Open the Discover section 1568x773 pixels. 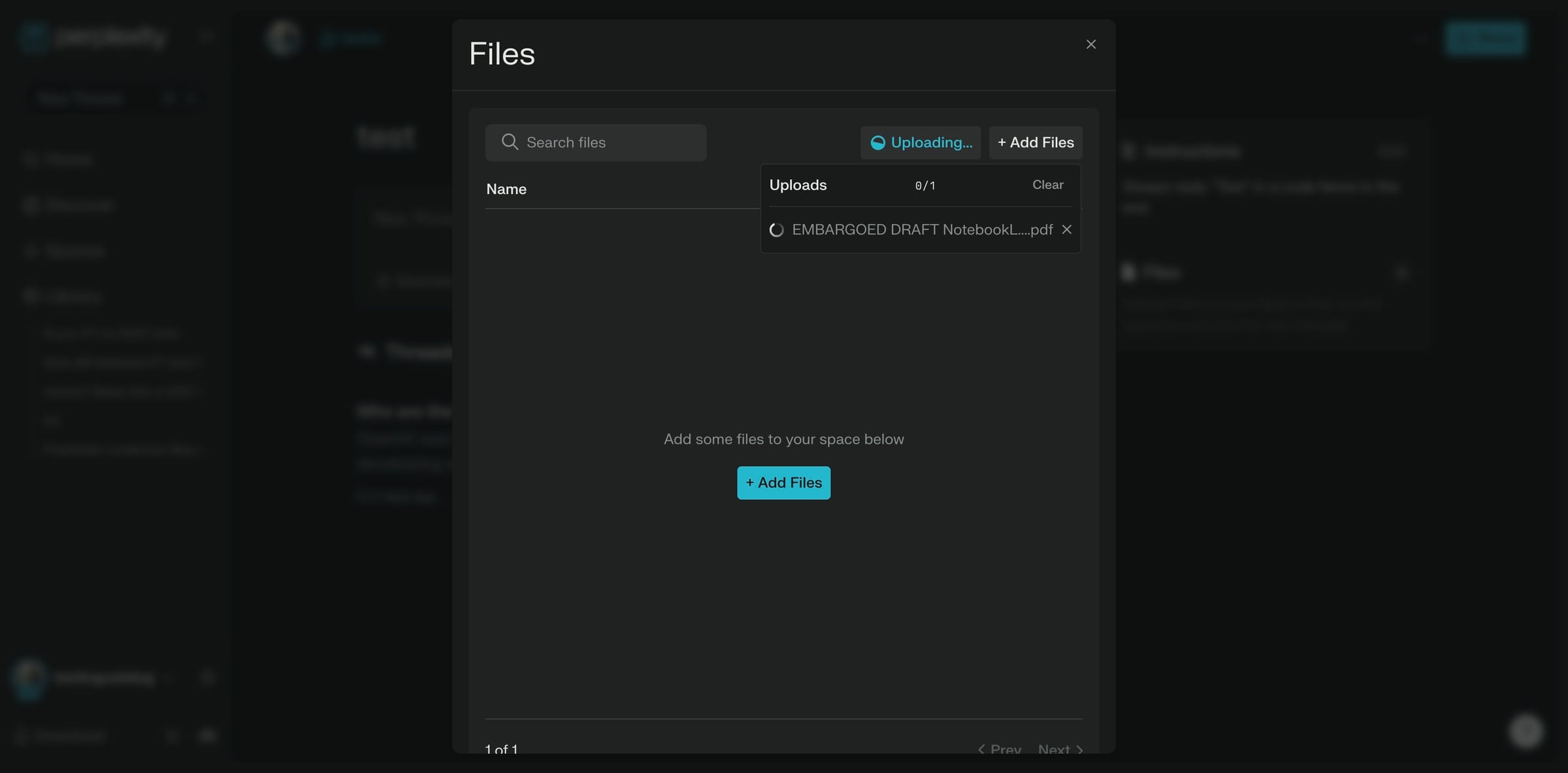click(30, 205)
